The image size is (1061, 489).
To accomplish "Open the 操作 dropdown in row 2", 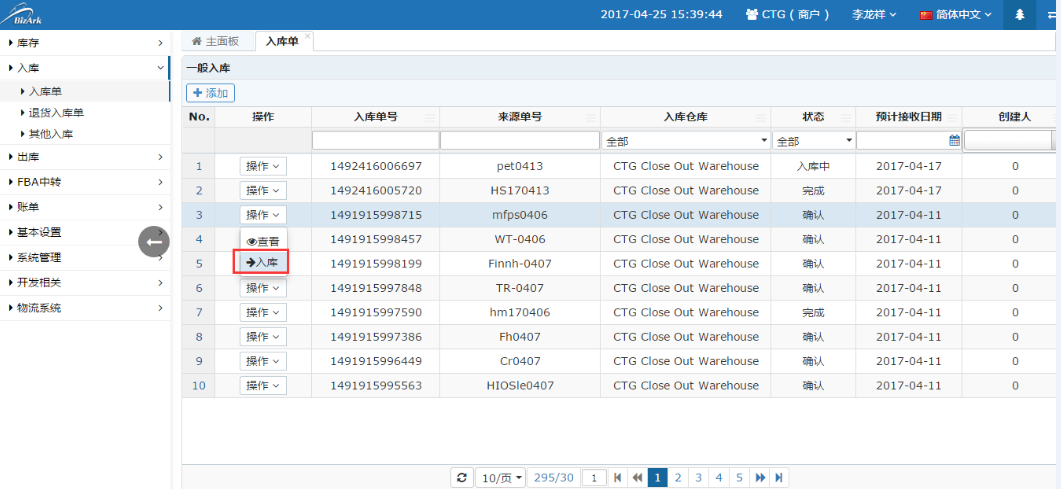I will [263, 191].
